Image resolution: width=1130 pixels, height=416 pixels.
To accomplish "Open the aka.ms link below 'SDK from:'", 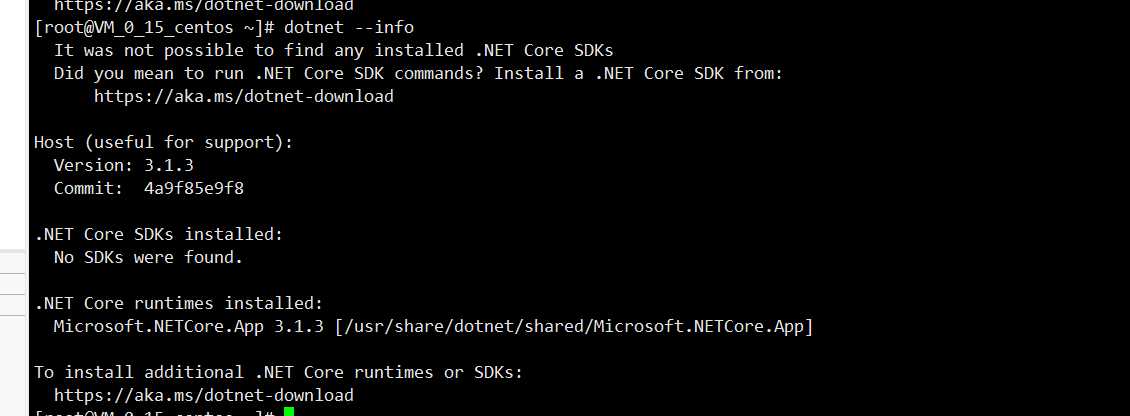I will click(244, 97).
